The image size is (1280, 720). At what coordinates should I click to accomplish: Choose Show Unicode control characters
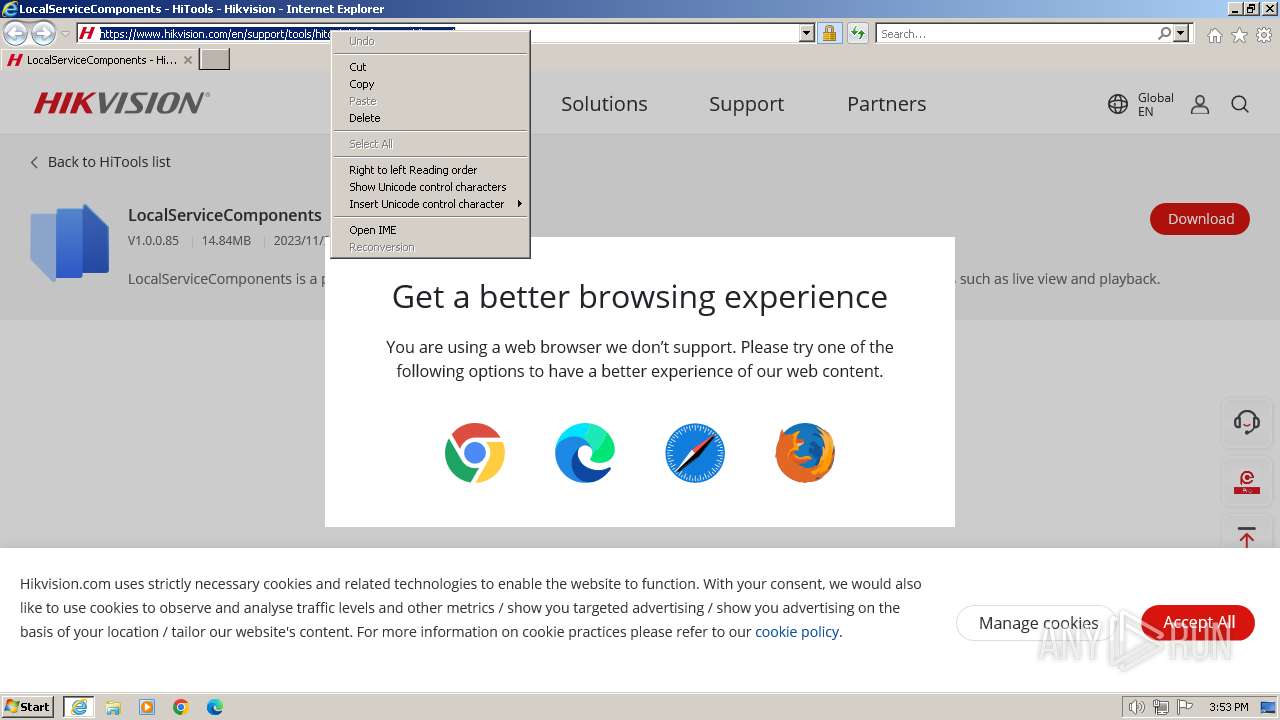pos(430,187)
